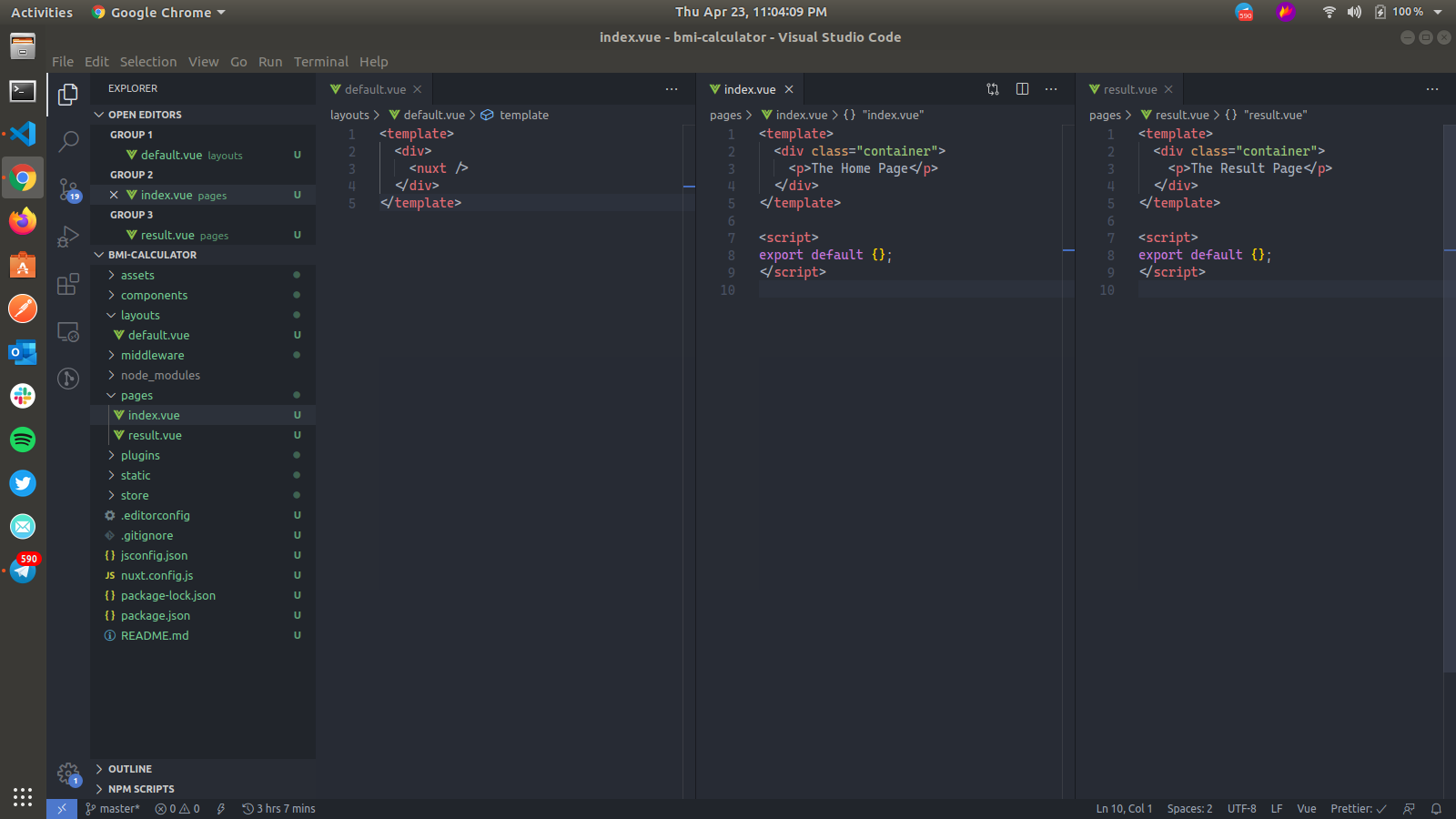The width and height of the screenshot is (1456, 819).
Task: Expand the components folder
Action: [x=154, y=295]
